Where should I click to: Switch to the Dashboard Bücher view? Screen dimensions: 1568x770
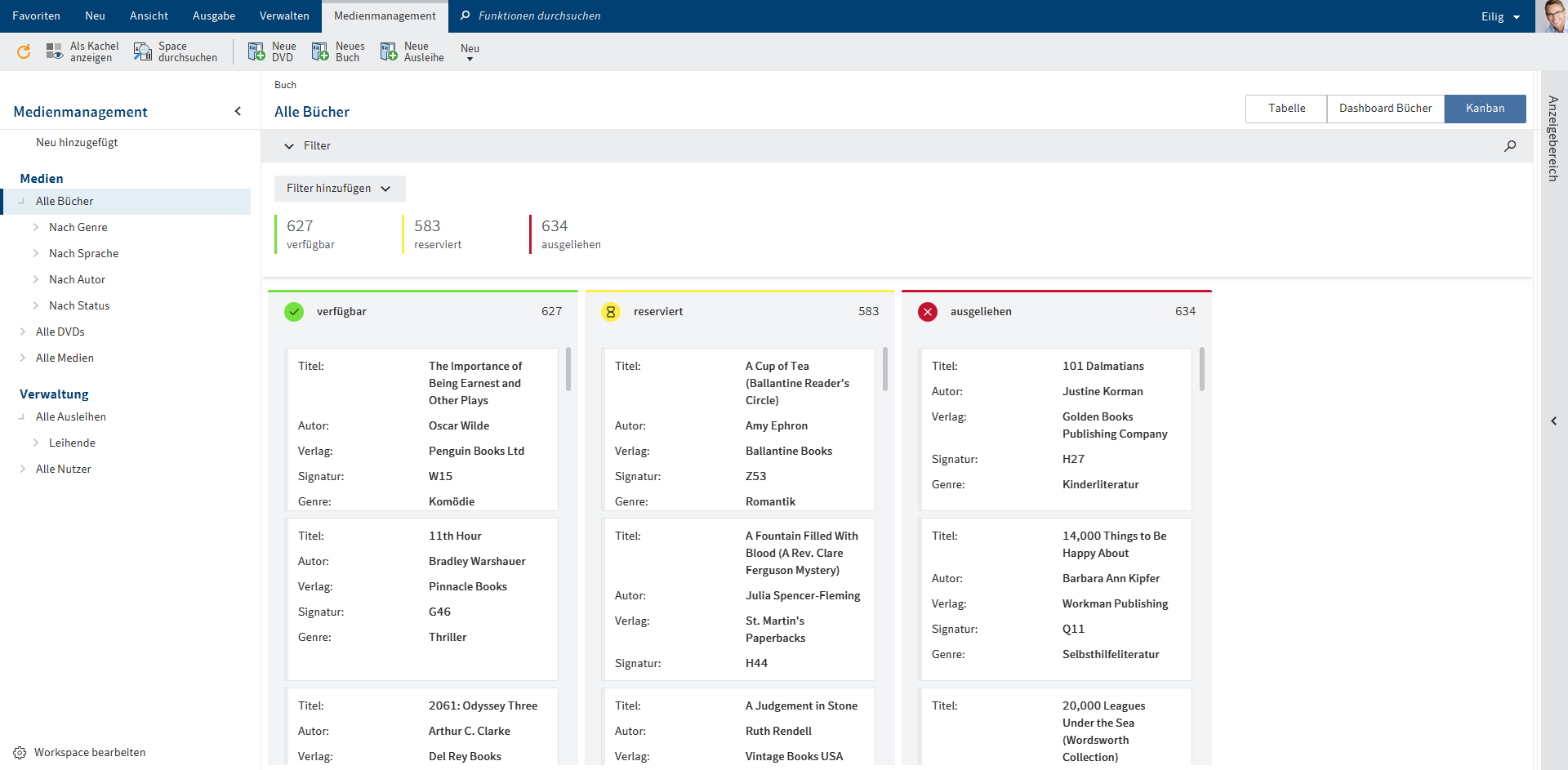(1384, 108)
